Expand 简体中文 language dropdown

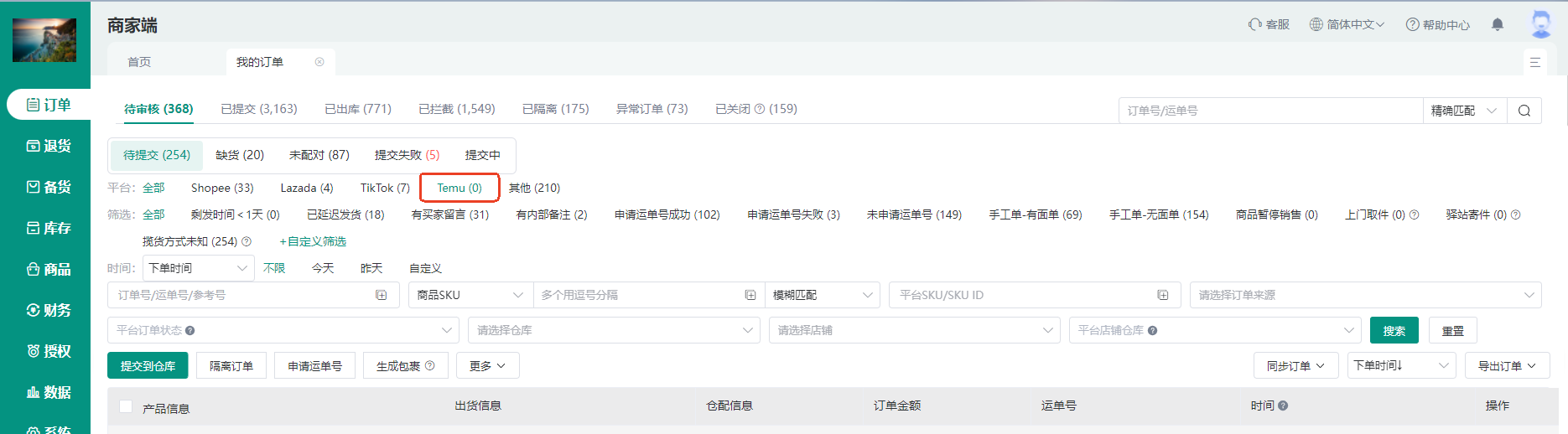tap(1347, 24)
